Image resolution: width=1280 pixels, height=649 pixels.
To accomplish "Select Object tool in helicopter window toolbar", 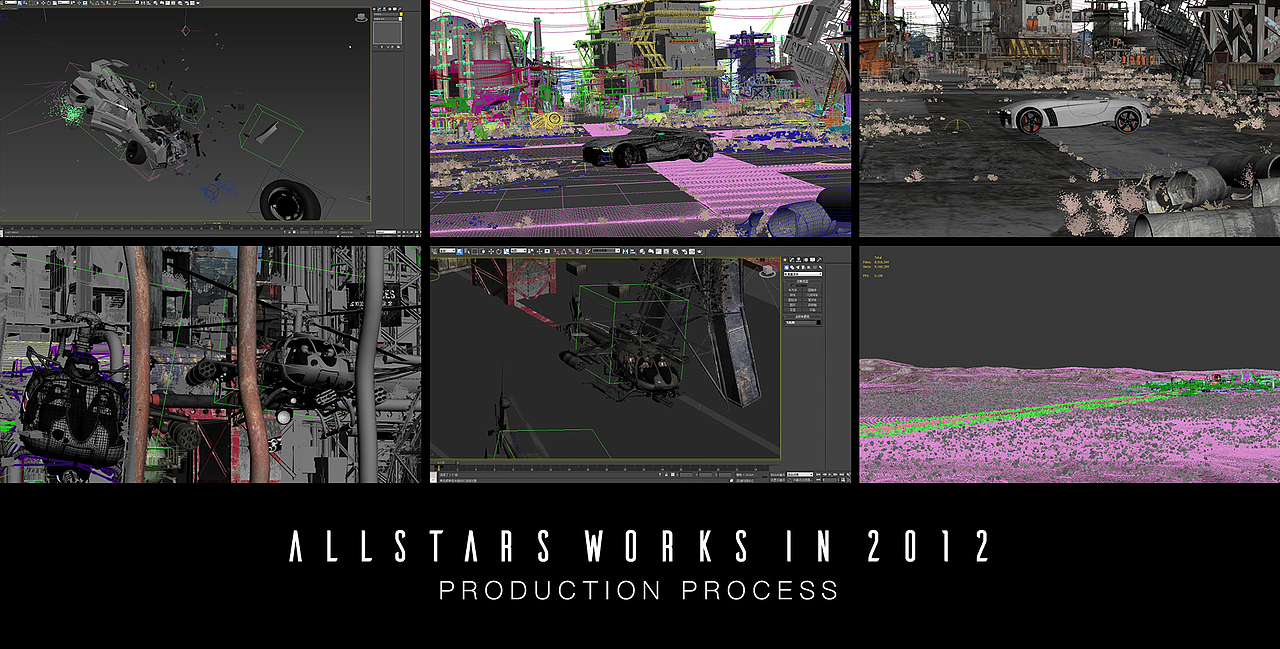I will [x=460, y=251].
